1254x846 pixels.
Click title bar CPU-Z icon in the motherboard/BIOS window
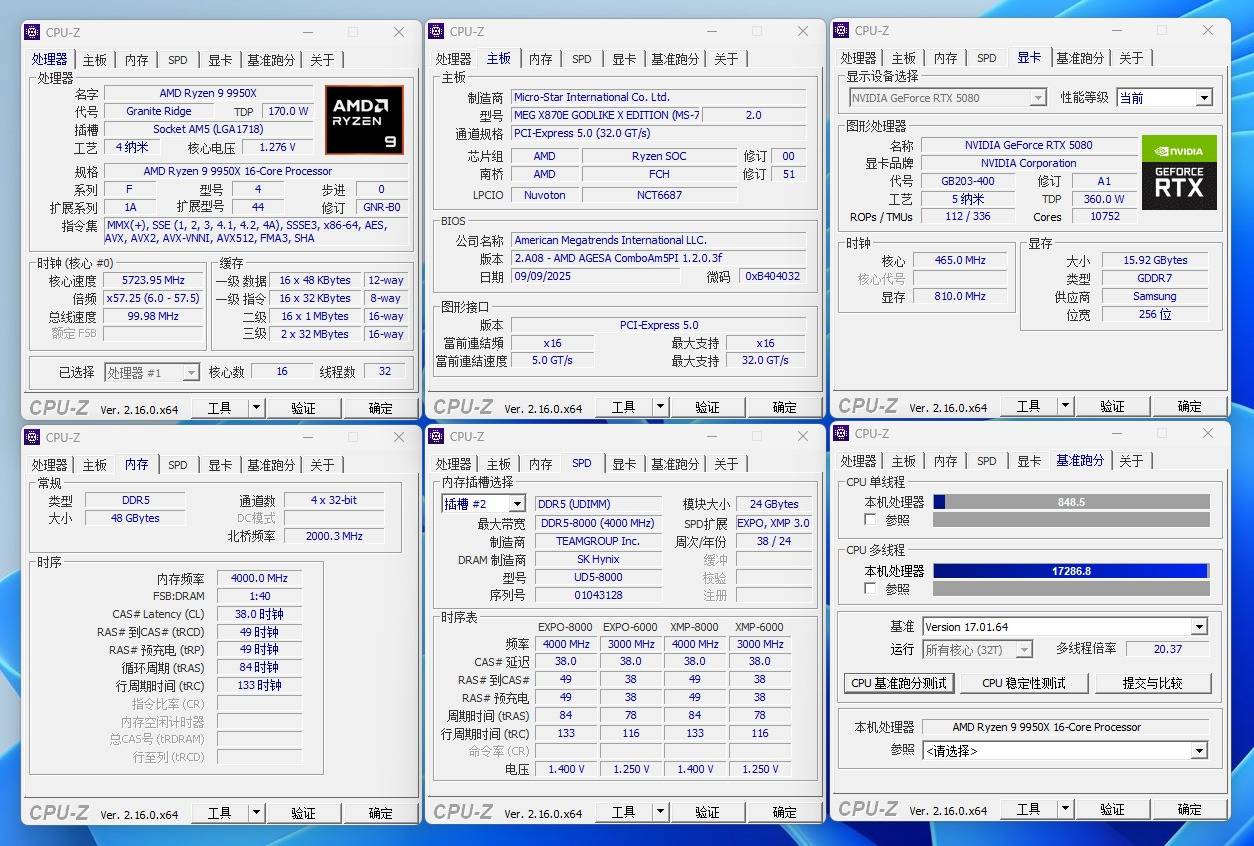point(436,32)
